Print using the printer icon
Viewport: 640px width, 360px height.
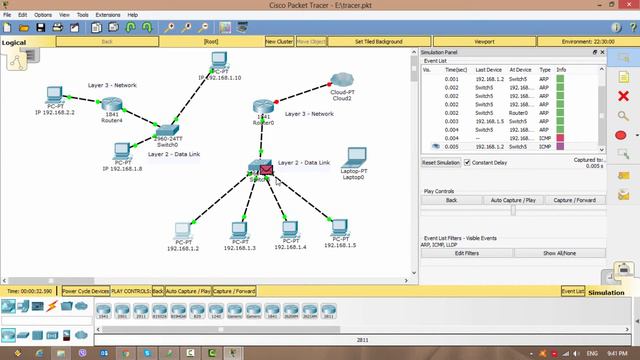pyautogui.click(x=58, y=27)
